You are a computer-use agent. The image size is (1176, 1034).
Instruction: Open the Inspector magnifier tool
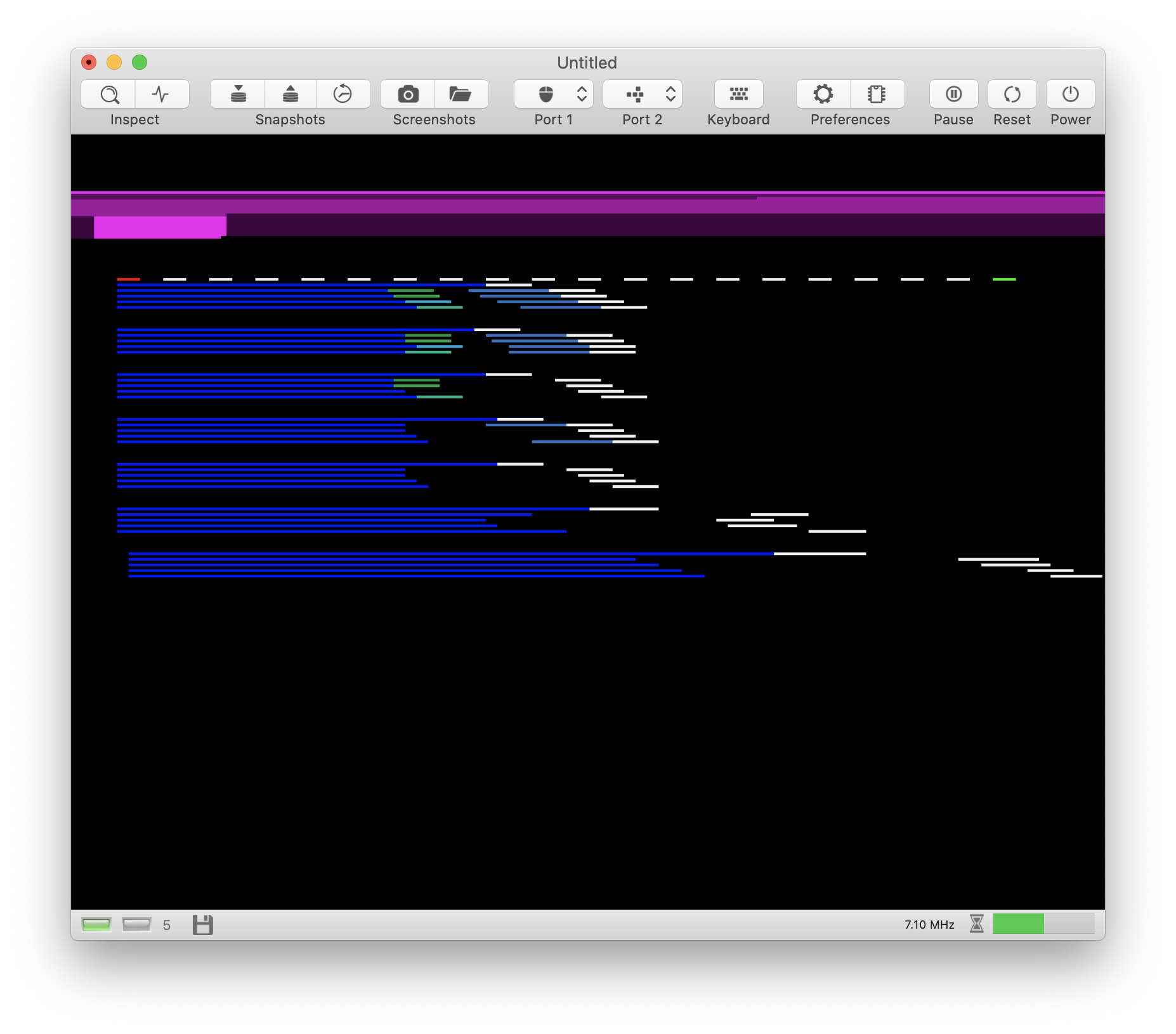[x=108, y=95]
